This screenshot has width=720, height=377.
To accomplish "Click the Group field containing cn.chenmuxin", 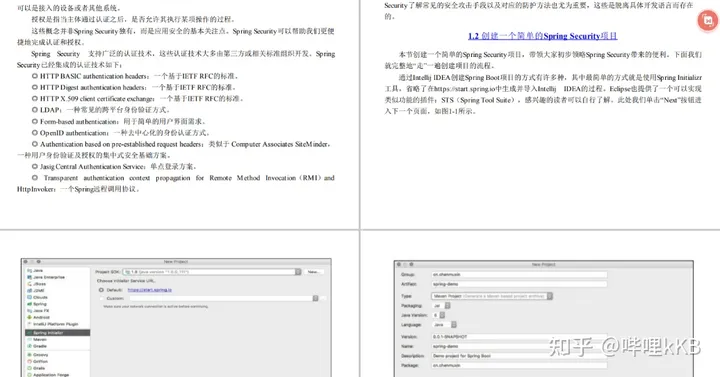I will point(519,275).
